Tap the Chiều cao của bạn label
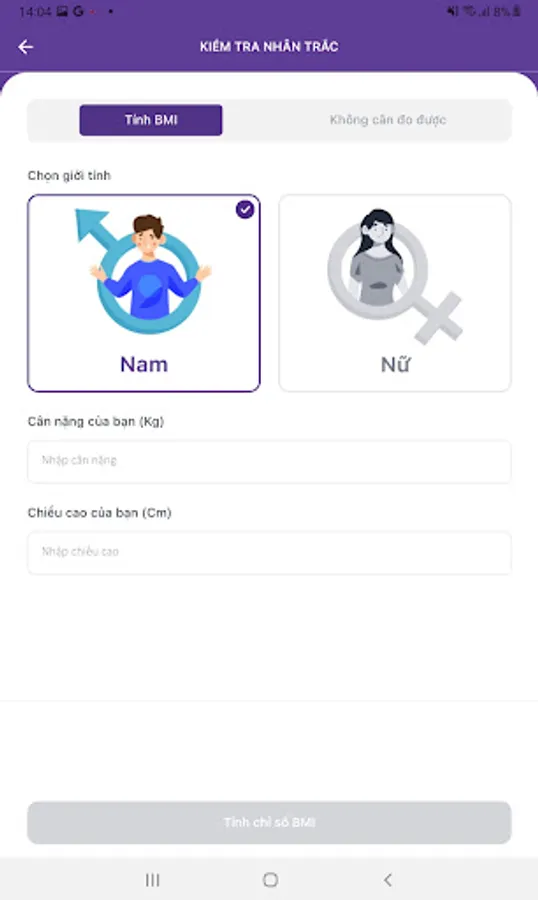538x900 pixels. coord(99,513)
